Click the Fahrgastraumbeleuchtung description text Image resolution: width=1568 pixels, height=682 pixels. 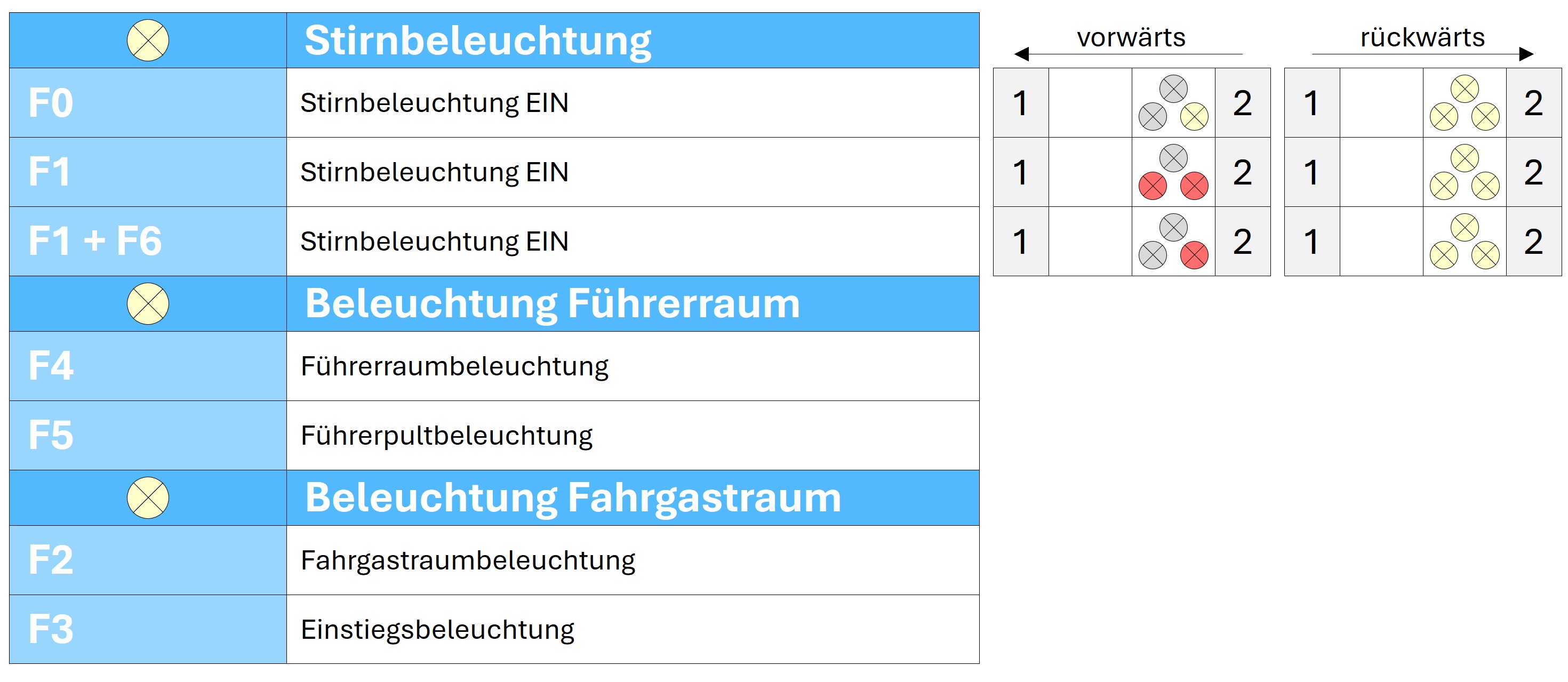468,560
